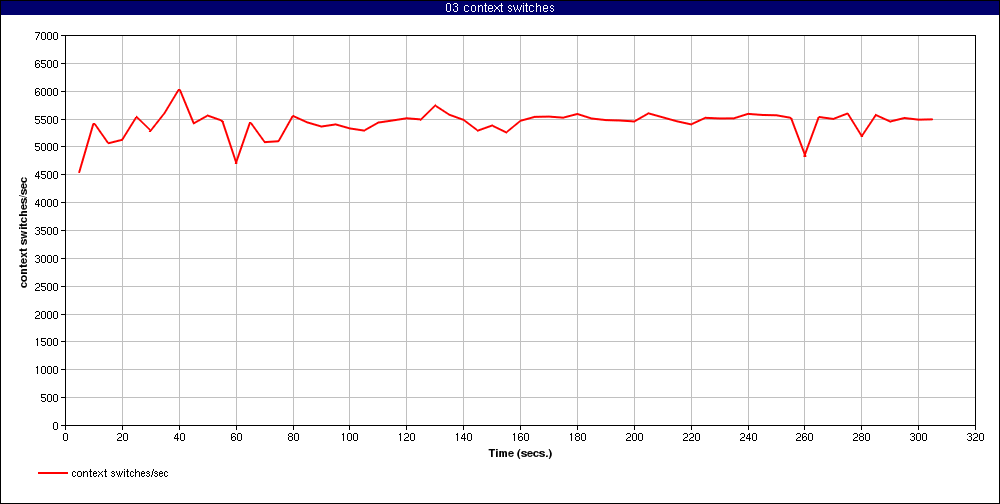Click the red legend line swatch
The height and width of the screenshot is (504, 1000).
pos(52,473)
